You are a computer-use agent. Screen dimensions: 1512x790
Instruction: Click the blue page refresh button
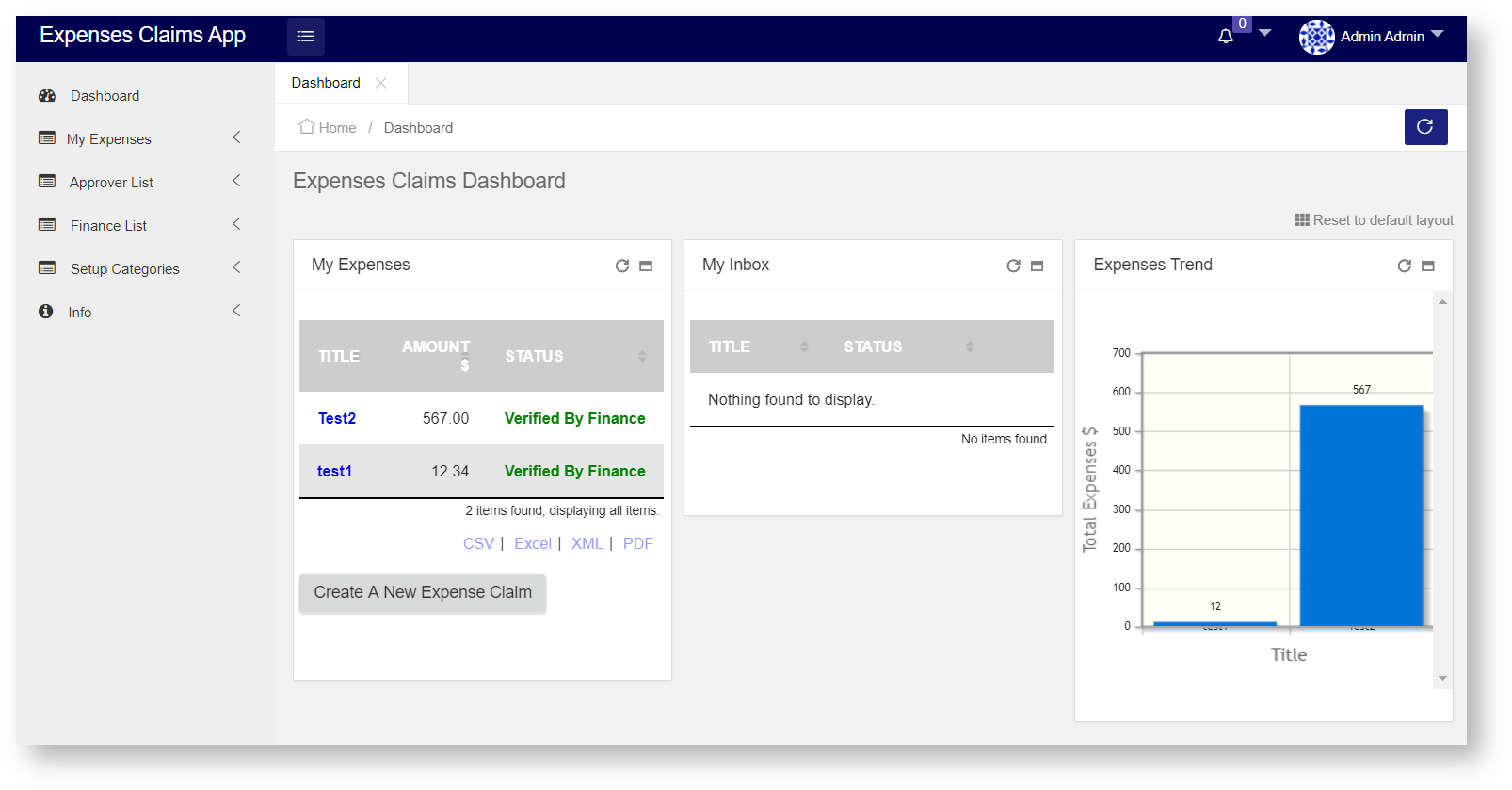click(1425, 127)
